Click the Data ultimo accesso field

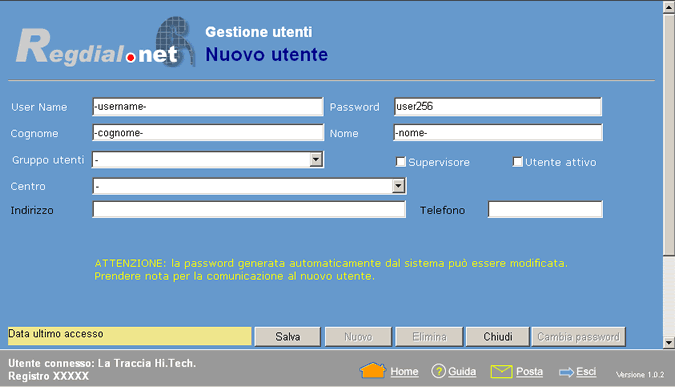click(130, 336)
